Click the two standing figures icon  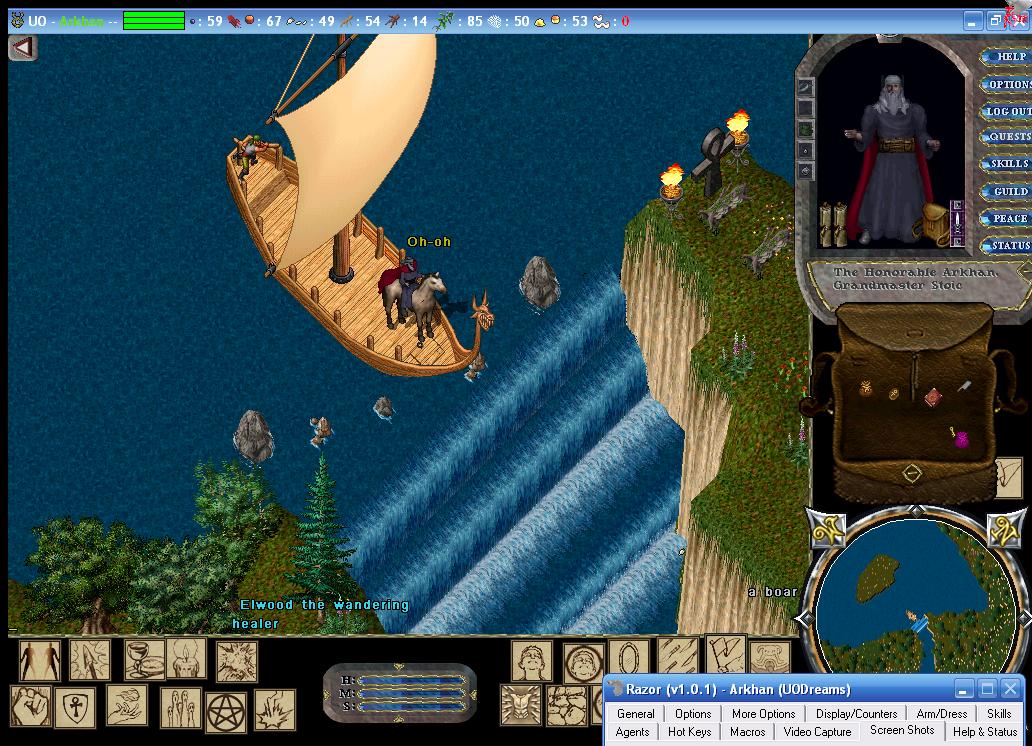[x=39, y=660]
